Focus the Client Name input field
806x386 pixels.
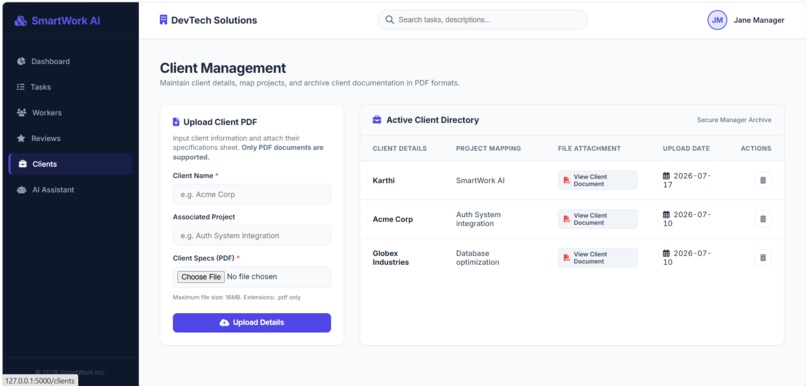point(252,194)
